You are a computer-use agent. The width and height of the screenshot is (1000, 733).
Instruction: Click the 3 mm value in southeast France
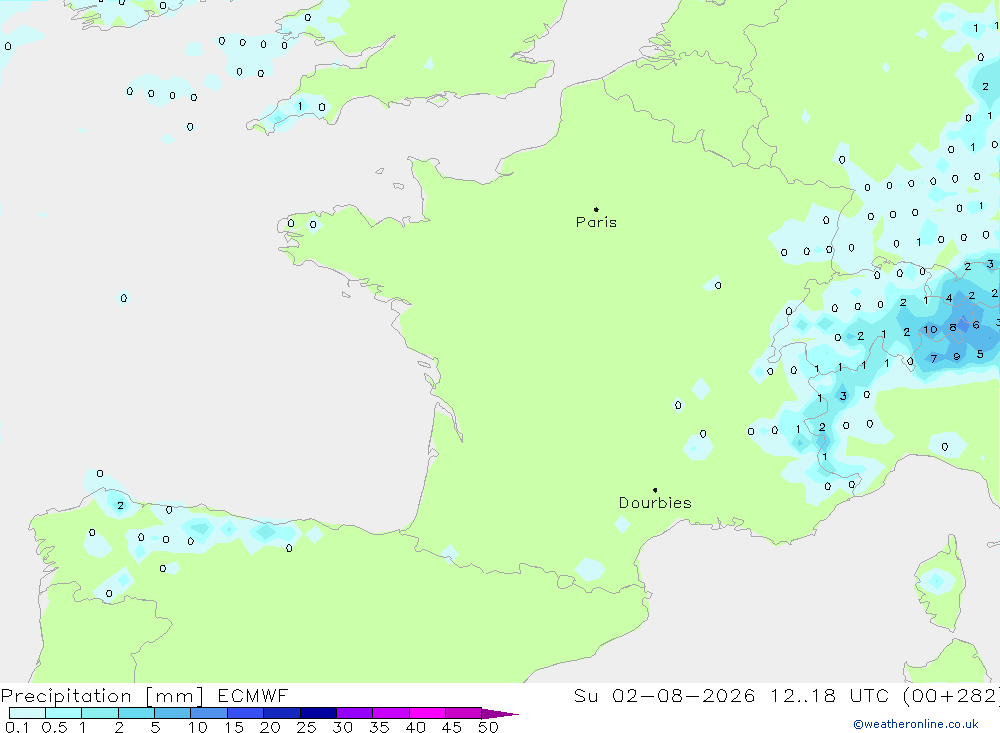coord(843,396)
